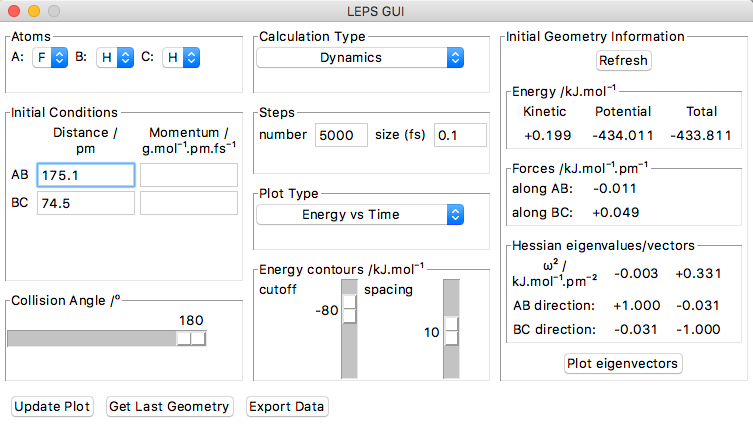Click the Collision Angle slider handle
Screen dimensions: 753x428
tap(191, 338)
